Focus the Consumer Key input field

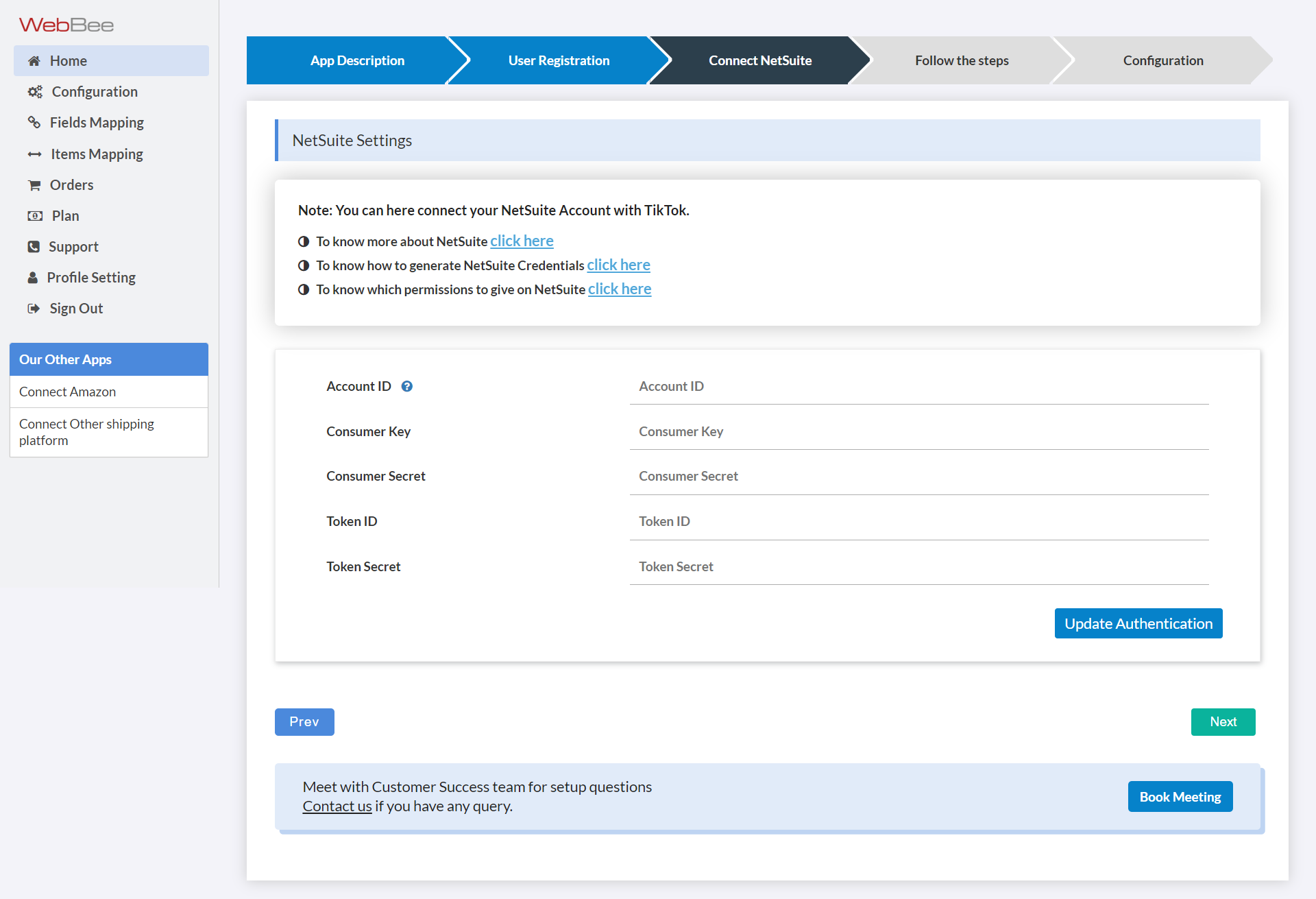[x=918, y=432]
